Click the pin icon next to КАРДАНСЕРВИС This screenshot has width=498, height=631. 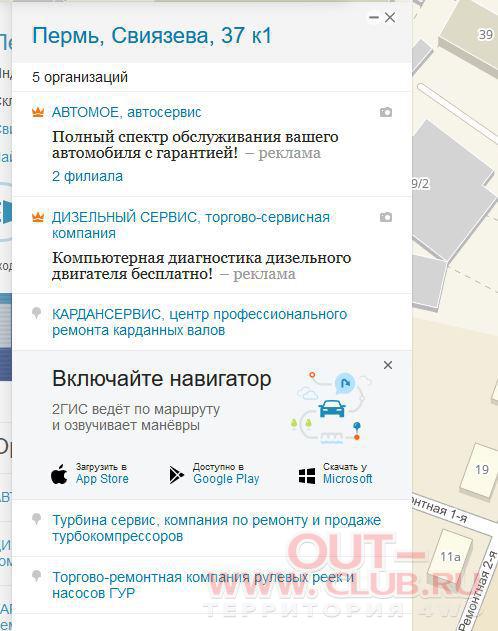(x=37, y=313)
